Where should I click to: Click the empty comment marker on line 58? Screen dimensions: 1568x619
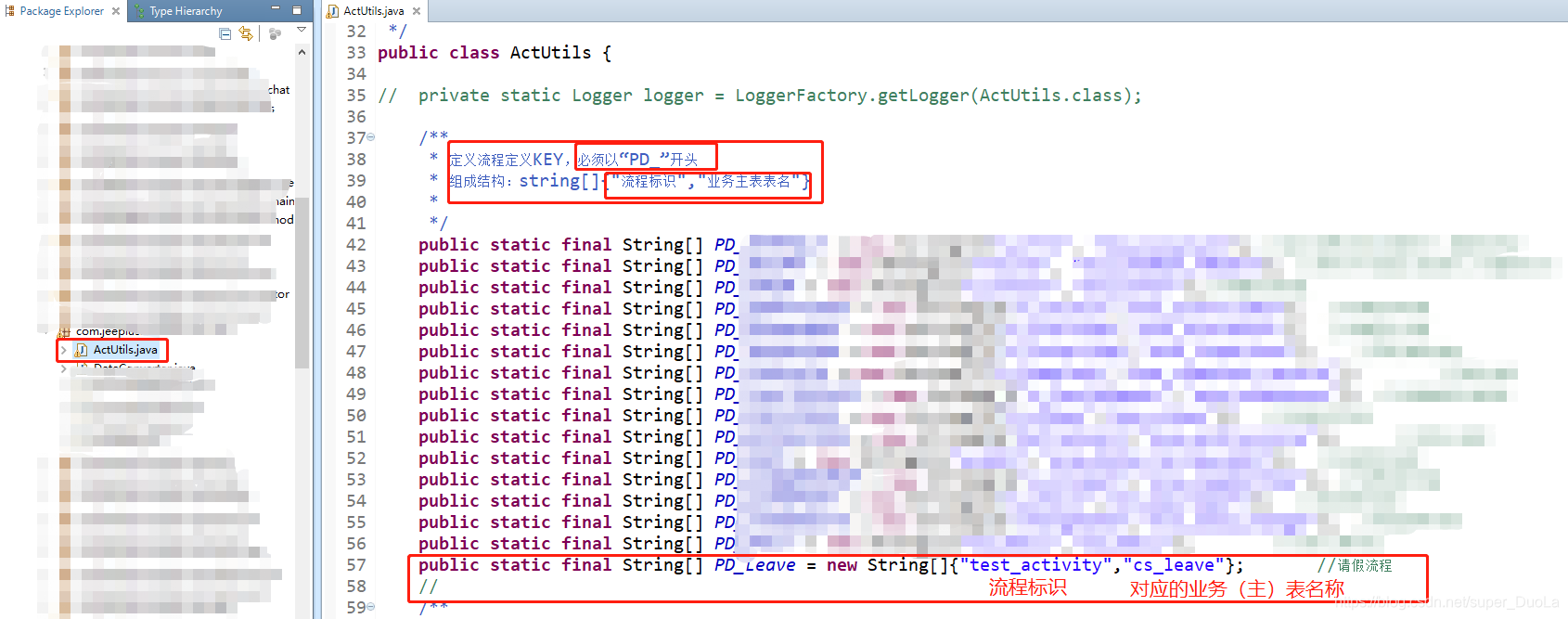coord(428,587)
